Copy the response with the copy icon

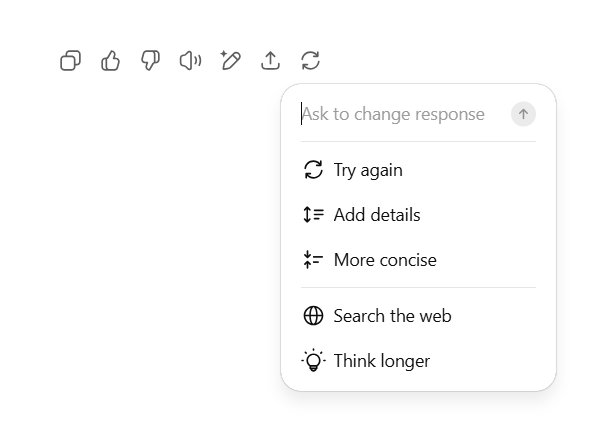[71, 60]
